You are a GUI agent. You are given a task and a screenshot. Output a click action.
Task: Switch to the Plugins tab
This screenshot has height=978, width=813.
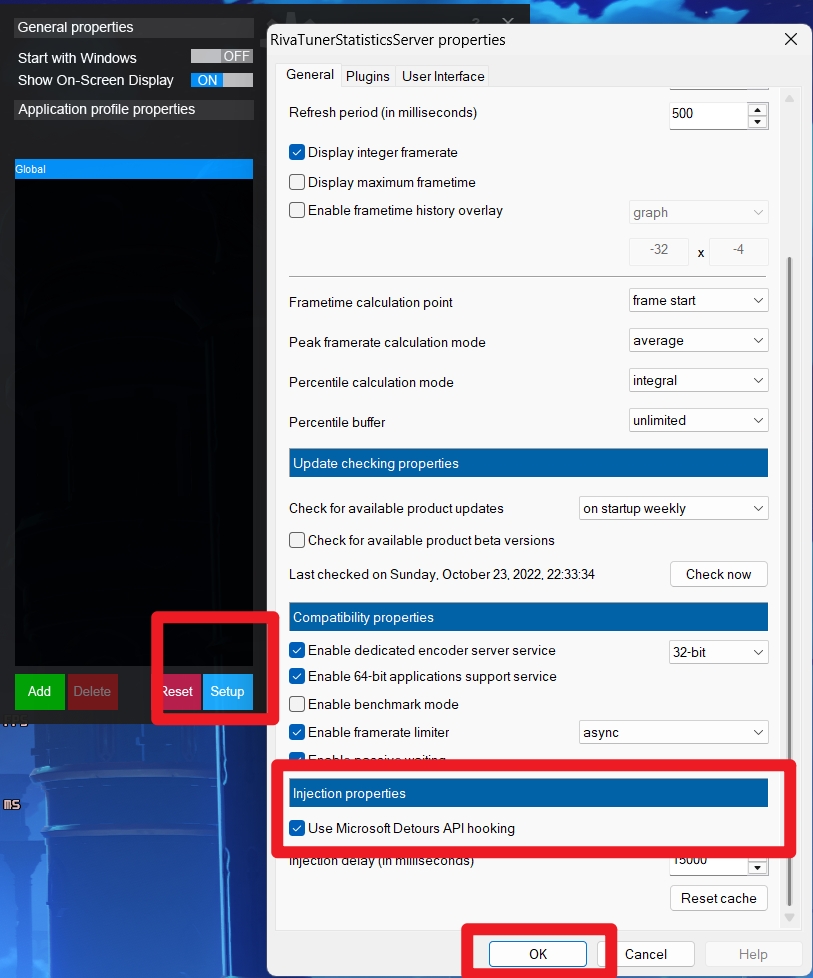click(367, 76)
